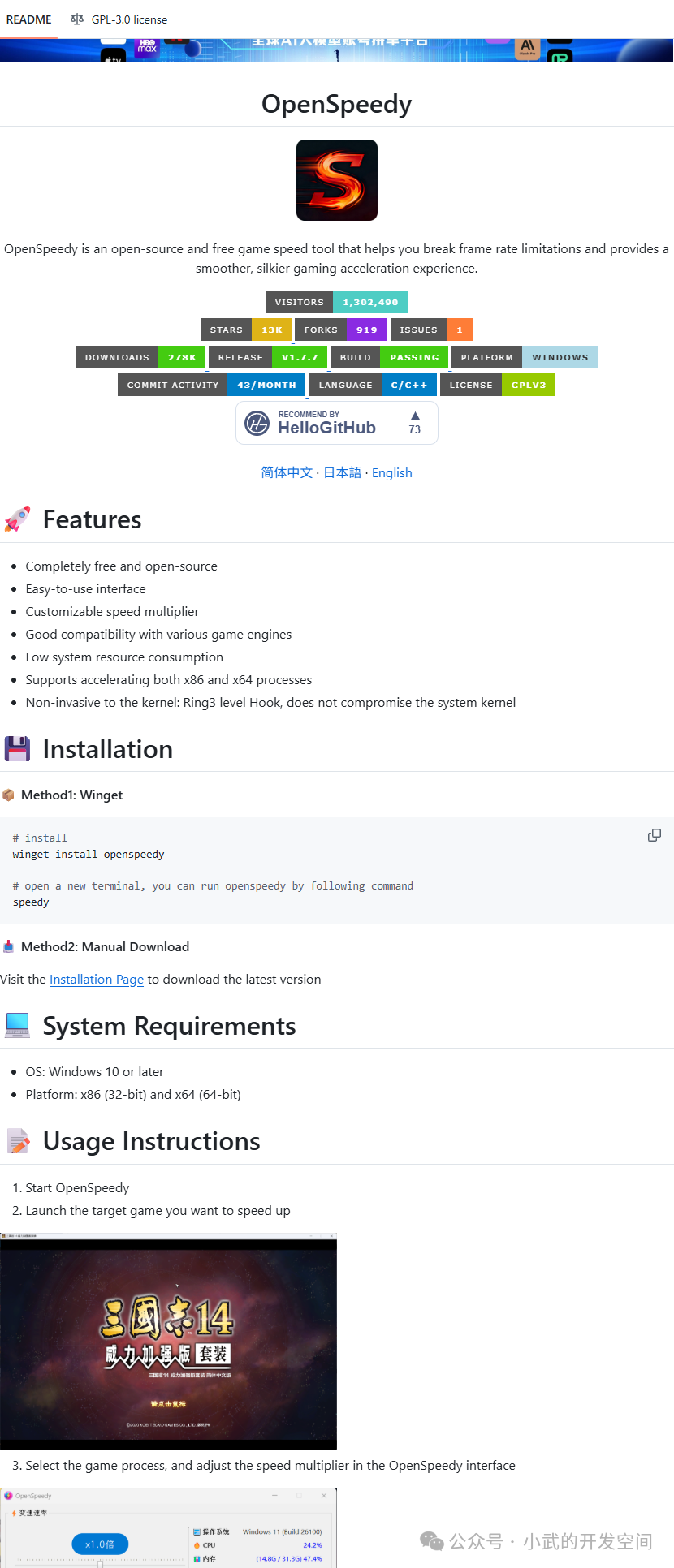674x1568 pixels.
Task: Click the Language C/C++ badge
Action: 373,385
